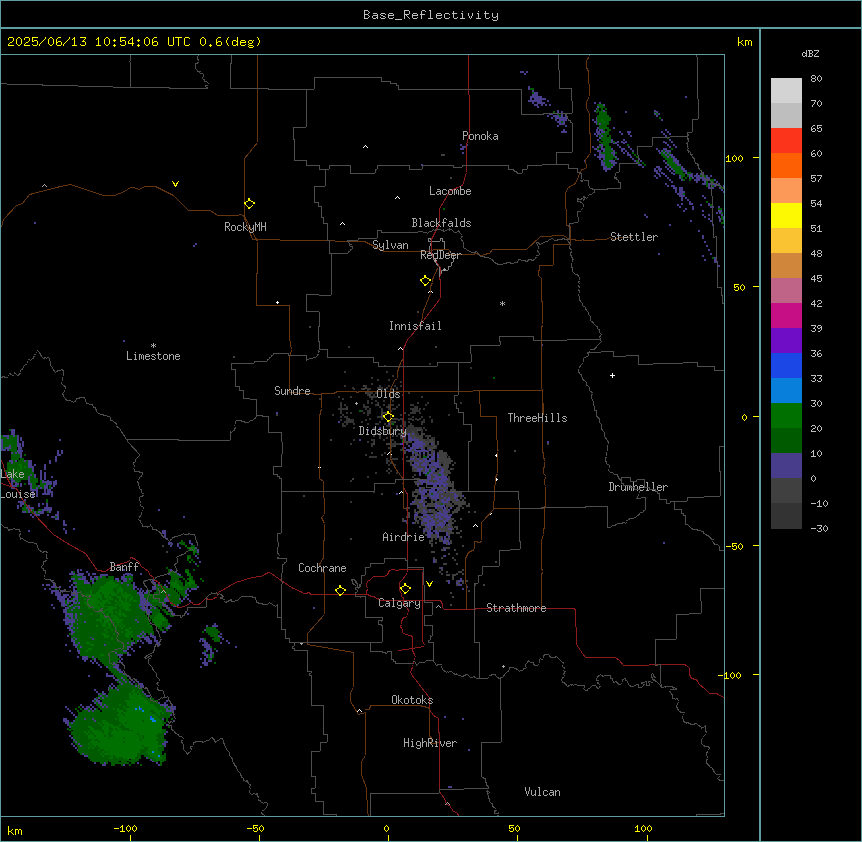Select the red 65 dBZ color swatch
862x842 pixels.
point(786,140)
